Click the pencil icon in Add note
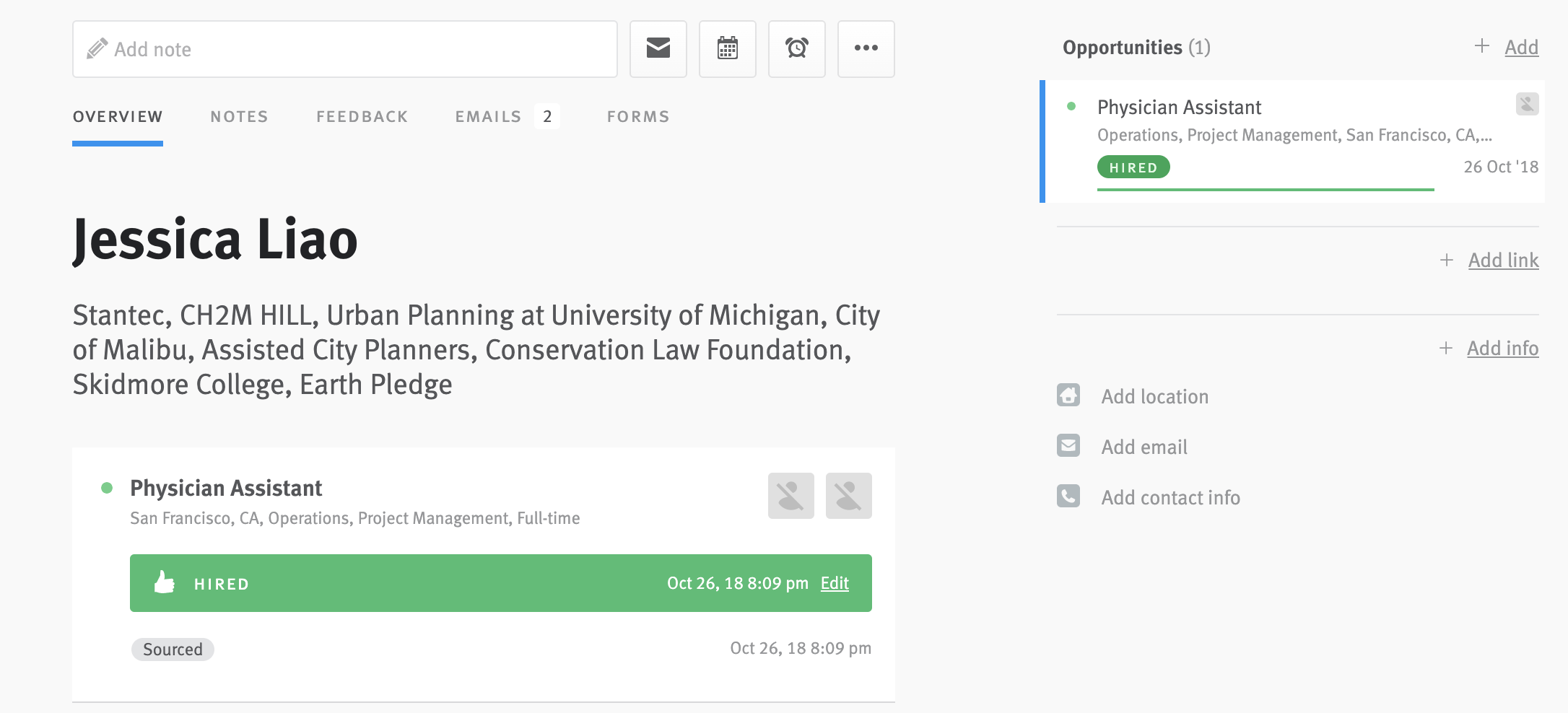Image resolution: width=1568 pixels, height=713 pixels. pyautogui.click(x=97, y=48)
